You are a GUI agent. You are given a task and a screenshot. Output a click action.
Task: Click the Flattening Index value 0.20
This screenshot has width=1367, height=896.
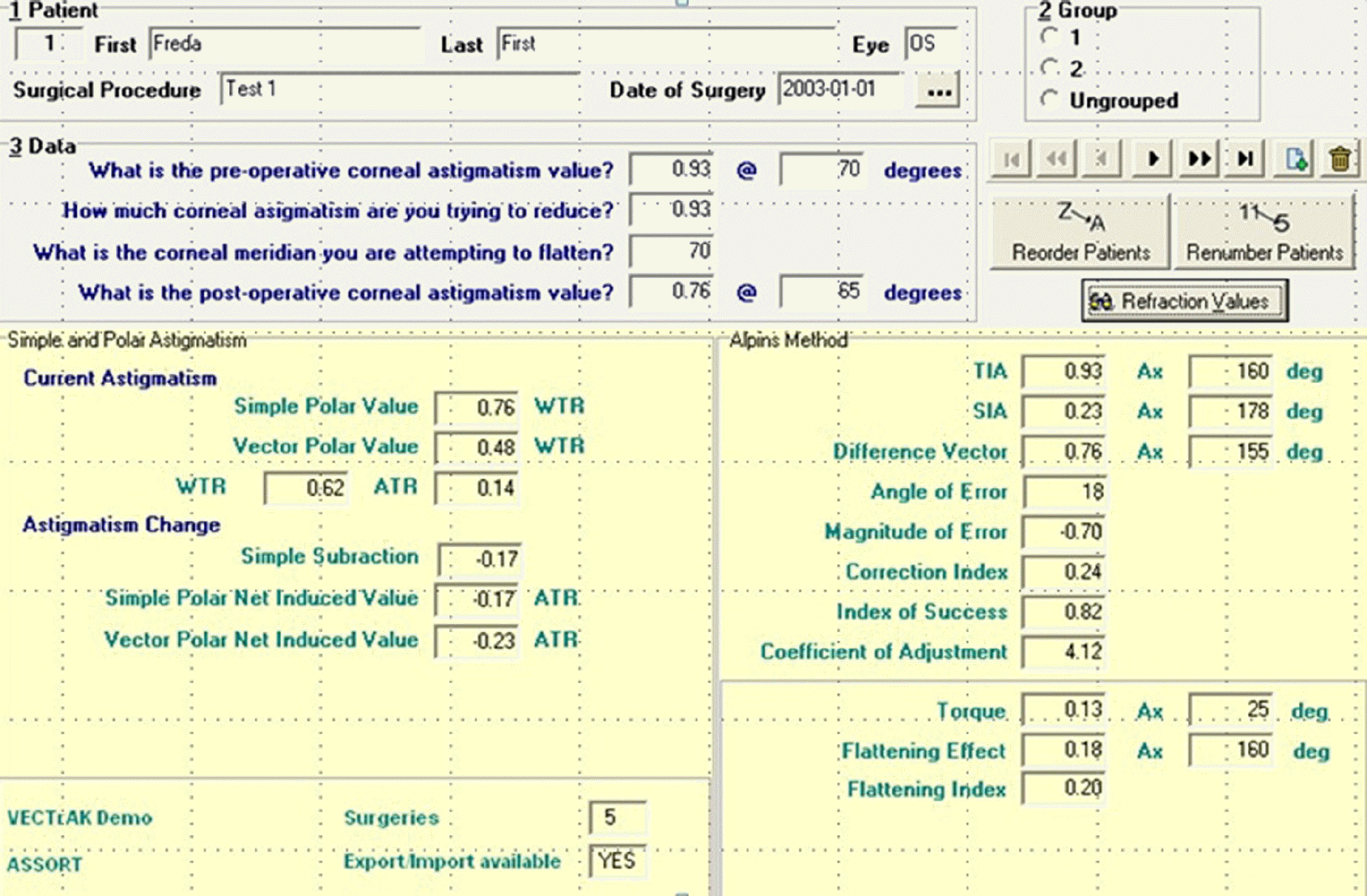click(x=1065, y=788)
